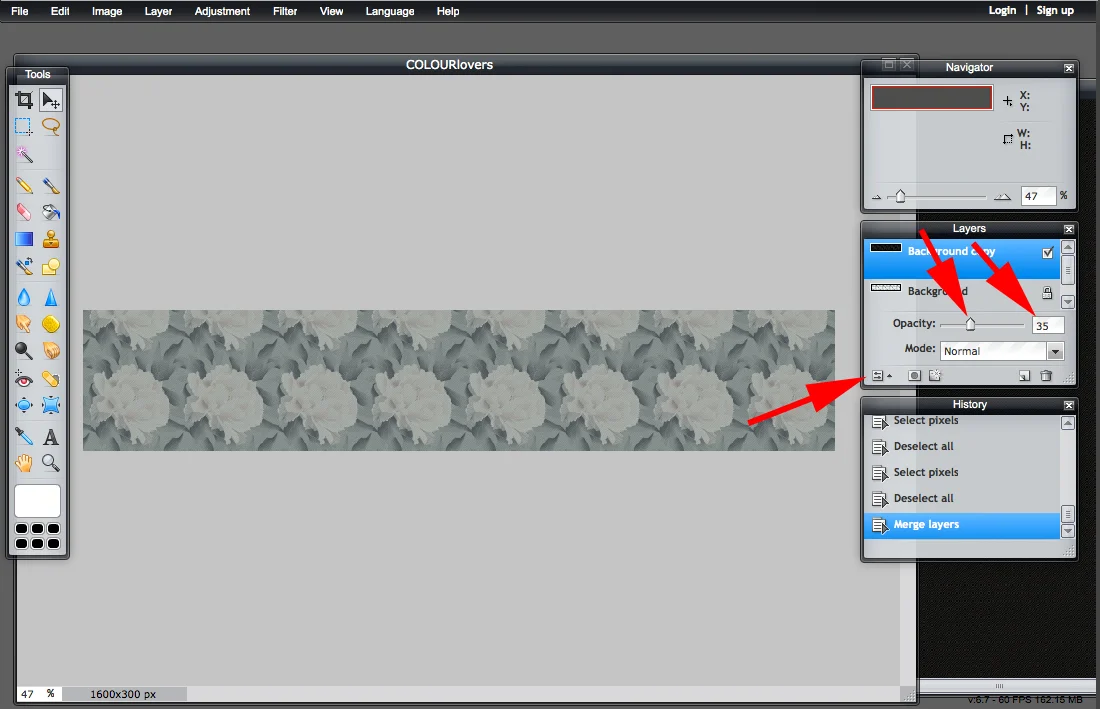Delete the selected layer with trash icon

(x=1046, y=376)
